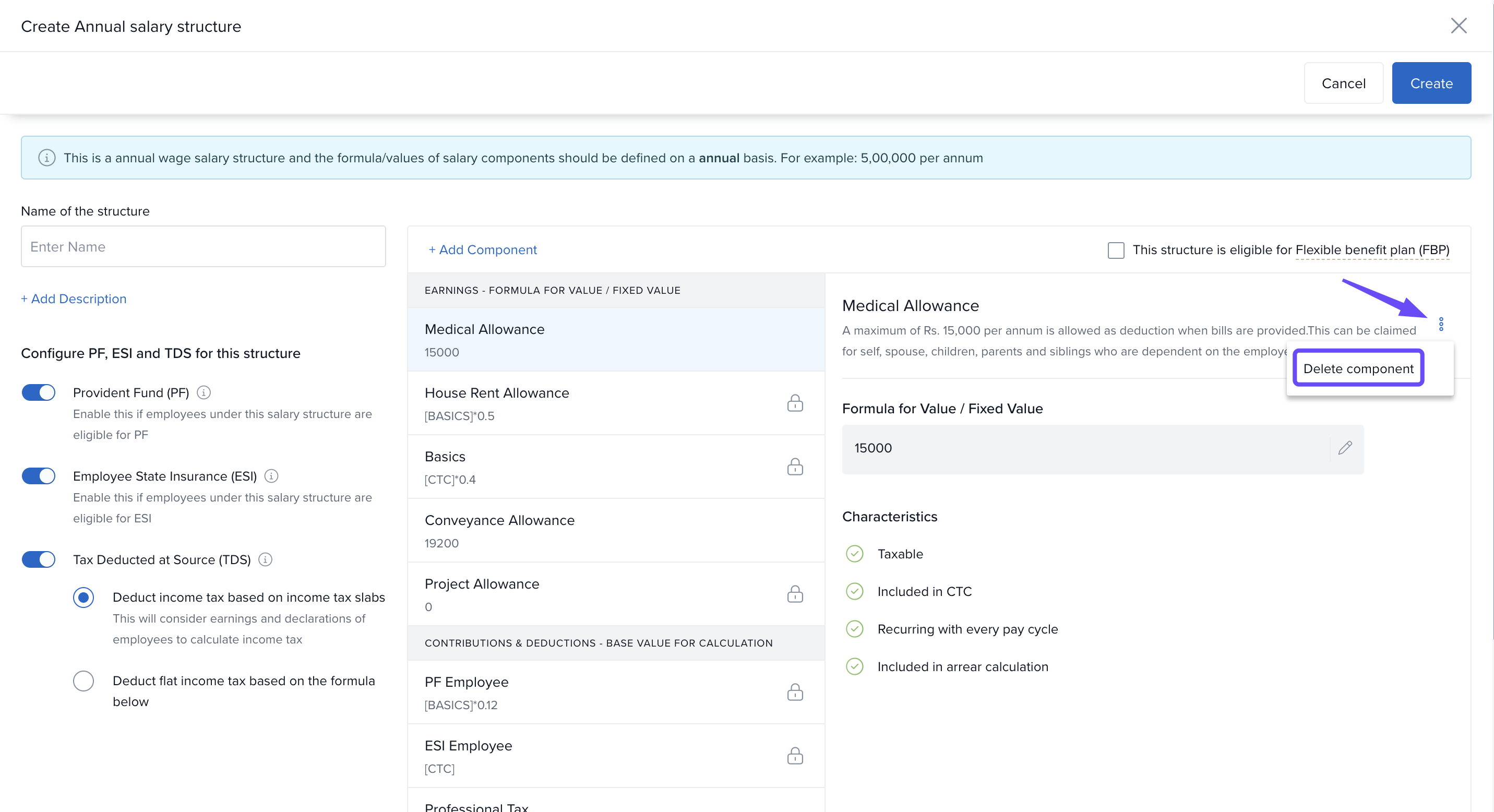Choose Delete component from the menu
Viewport: 1494px width, 812px height.
point(1358,368)
